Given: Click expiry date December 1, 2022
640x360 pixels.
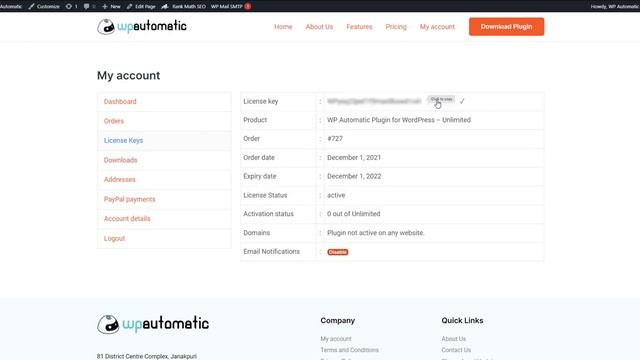Looking at the screenshot, I should click(354, 176).
